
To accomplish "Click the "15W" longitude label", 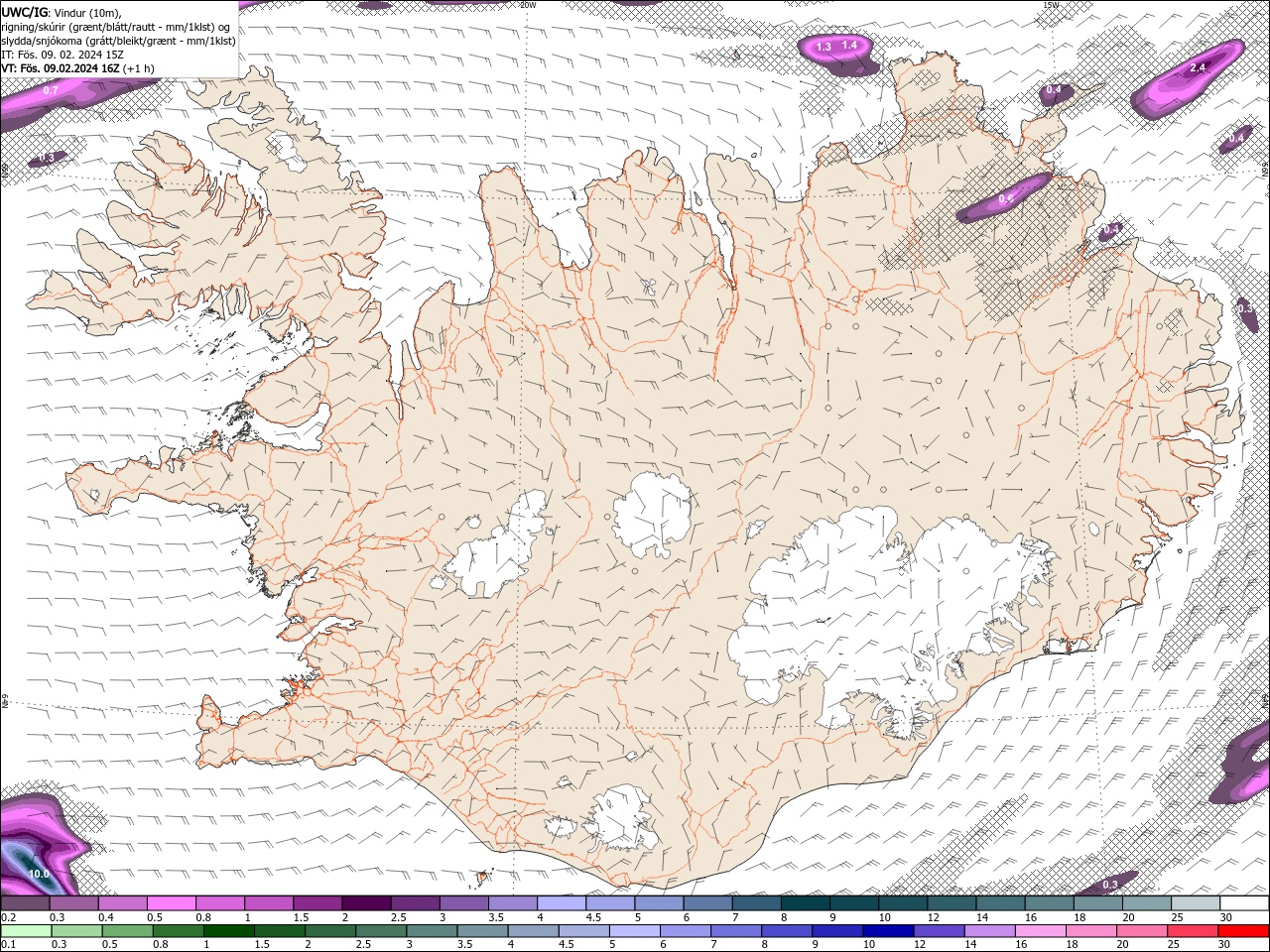I will (x=1052, y=5).
